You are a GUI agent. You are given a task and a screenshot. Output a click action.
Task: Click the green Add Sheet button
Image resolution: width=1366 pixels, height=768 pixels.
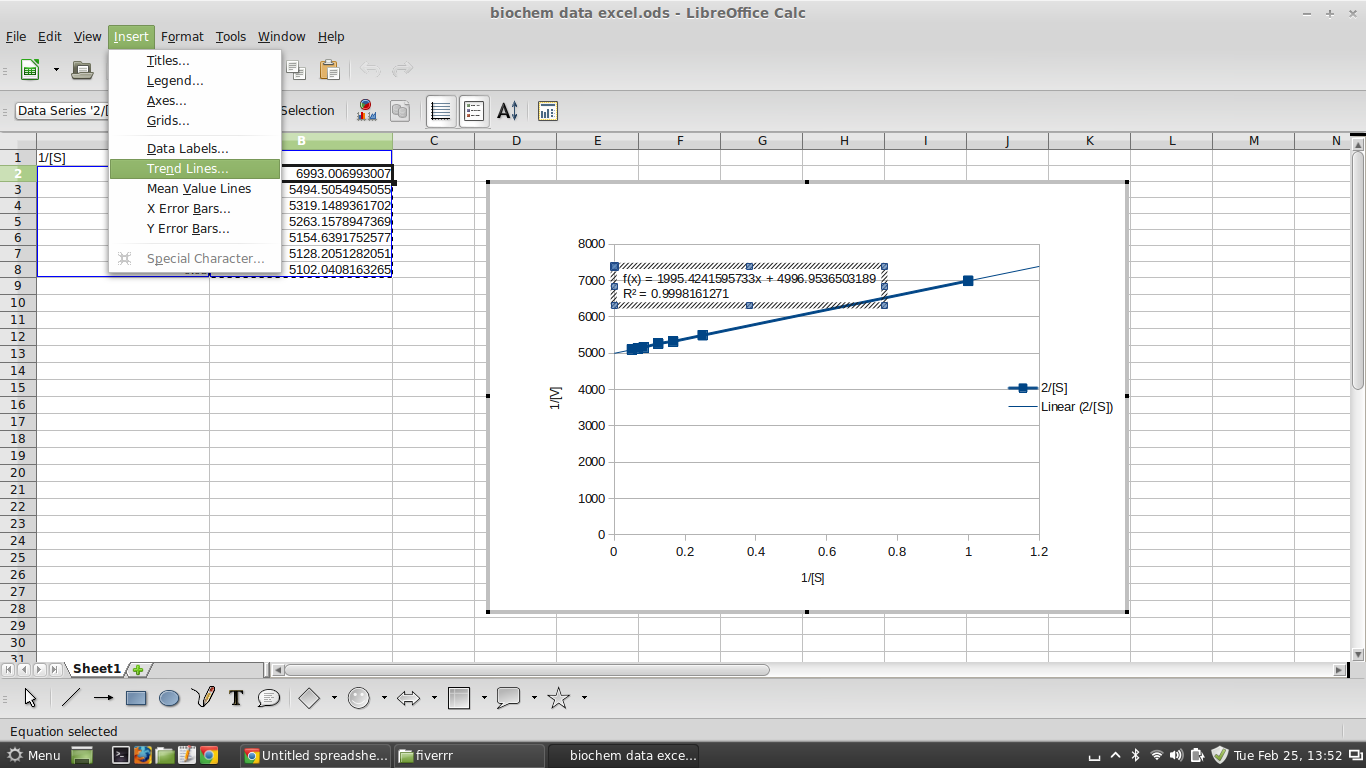tap(136, 669)
